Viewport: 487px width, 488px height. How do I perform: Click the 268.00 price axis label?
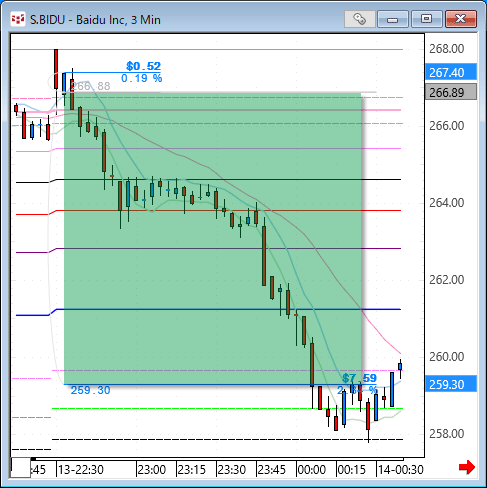447,49
